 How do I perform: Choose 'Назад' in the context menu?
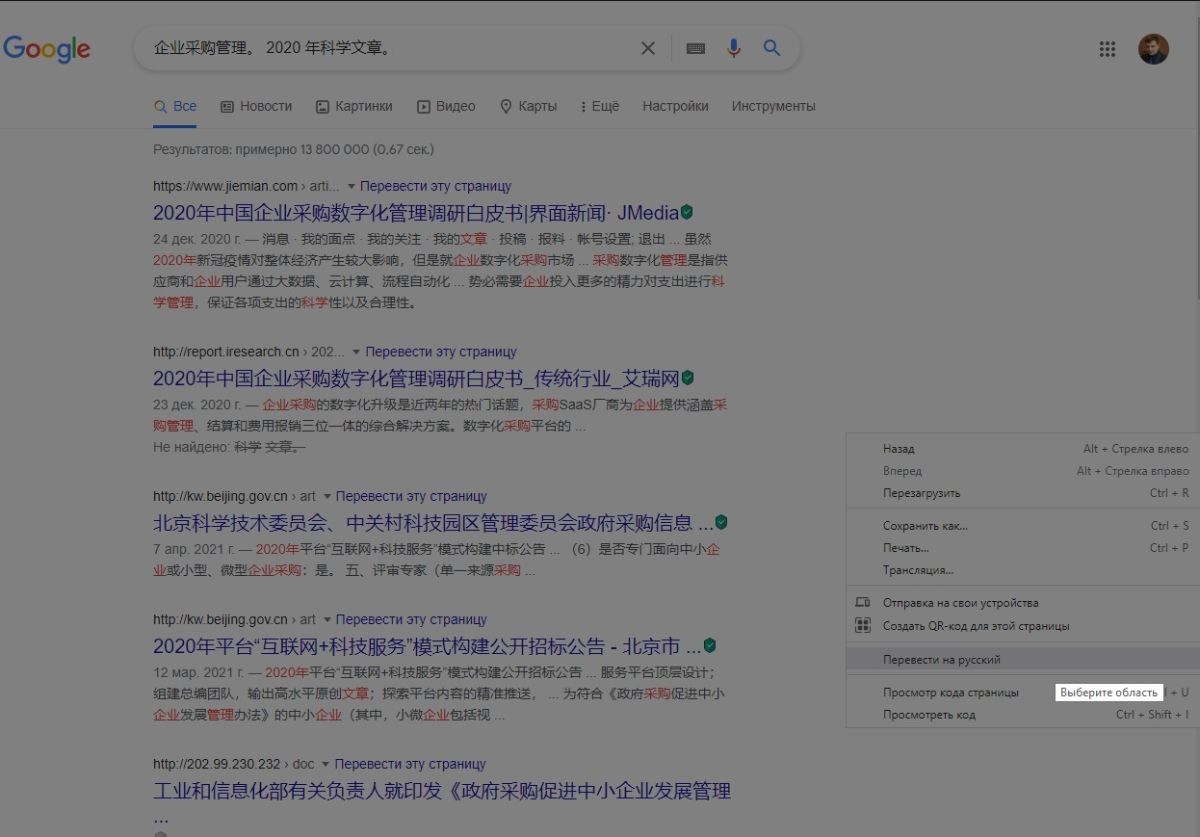[1022, 449]
